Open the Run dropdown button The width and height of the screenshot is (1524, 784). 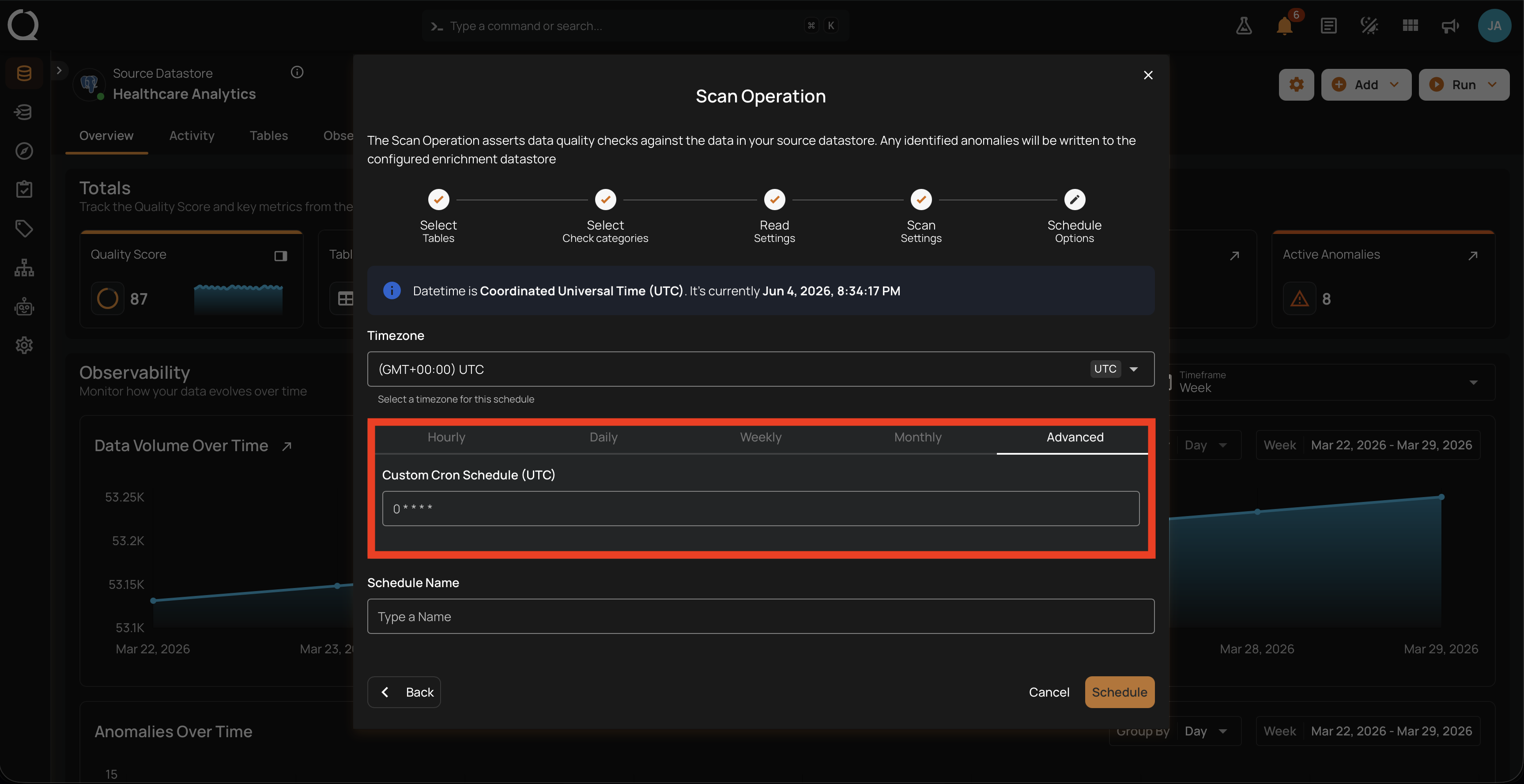1464,85
